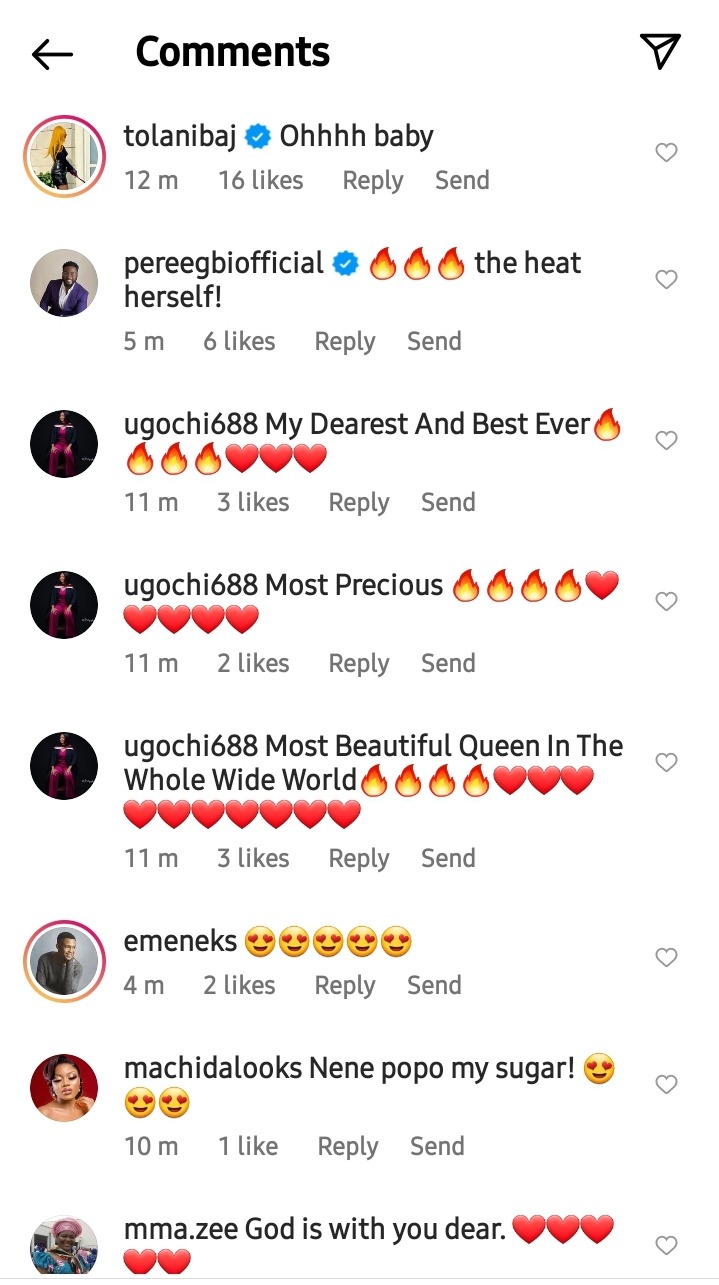Like ugochi688's 'My Dearest' comment heart

(x=666, y=441)
